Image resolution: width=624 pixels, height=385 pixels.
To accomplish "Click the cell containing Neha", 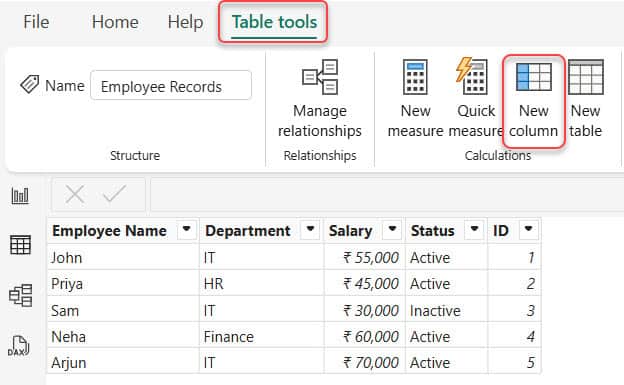I will coord(123,336).
